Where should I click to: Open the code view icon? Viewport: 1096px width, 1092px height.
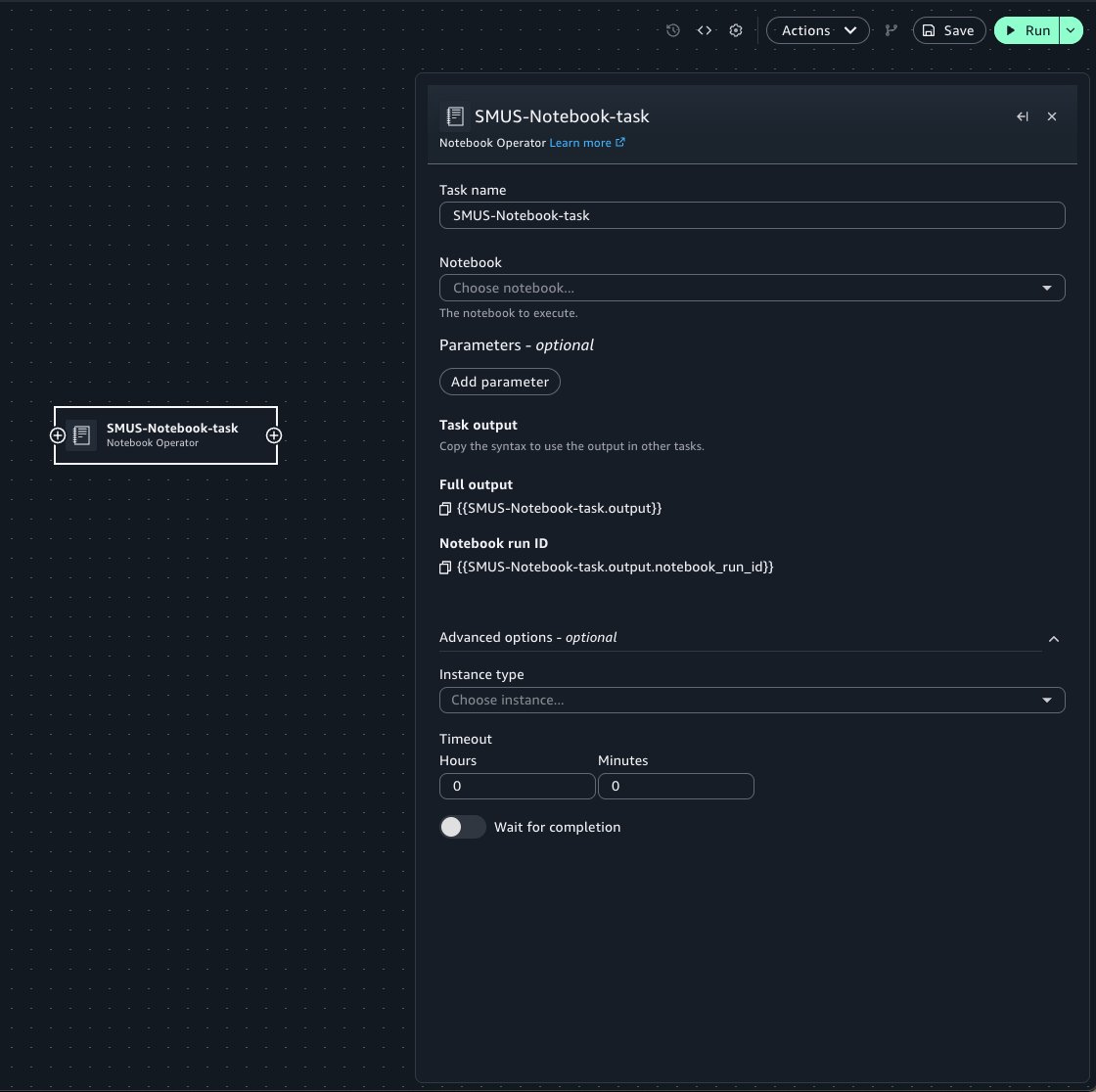pos(704,30)
